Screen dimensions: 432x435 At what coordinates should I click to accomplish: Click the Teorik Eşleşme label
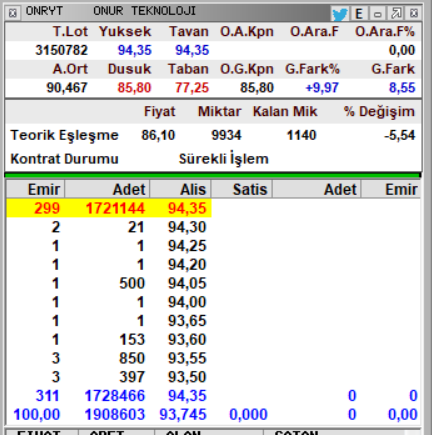tap(64, 135)
